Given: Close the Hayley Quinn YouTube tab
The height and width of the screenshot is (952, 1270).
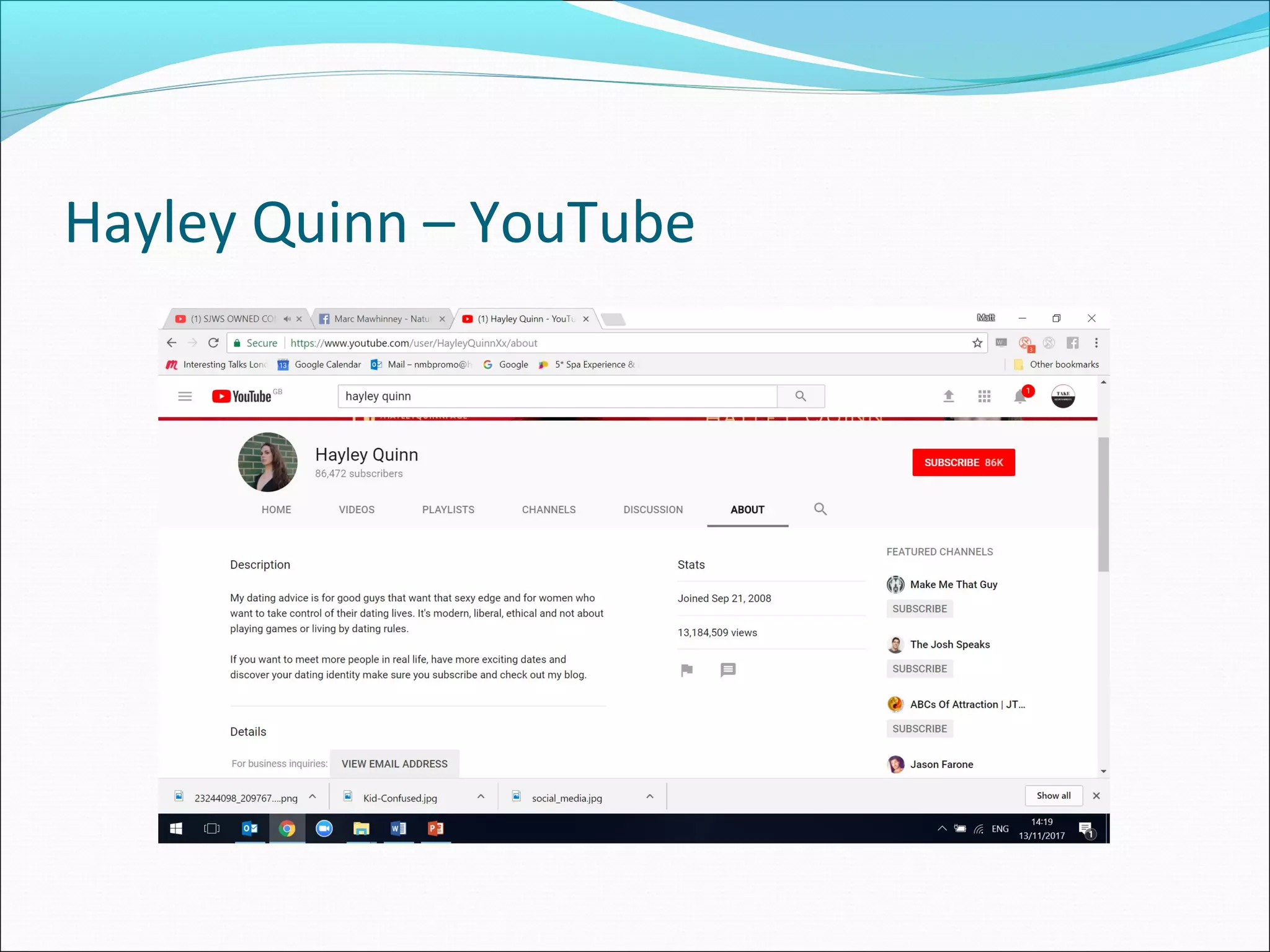Looking at the screenshot, I should pos(586,319).
